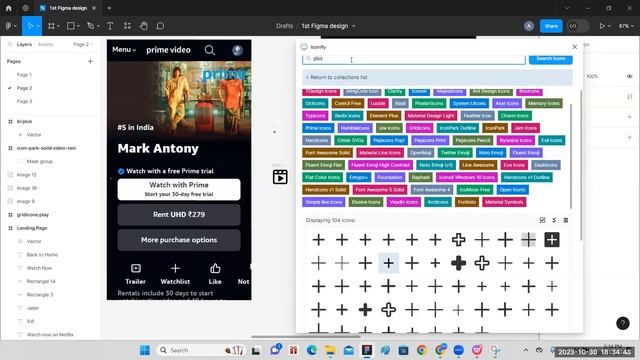
Task: Click the Windows taskbar Search box
Action: 200,350
